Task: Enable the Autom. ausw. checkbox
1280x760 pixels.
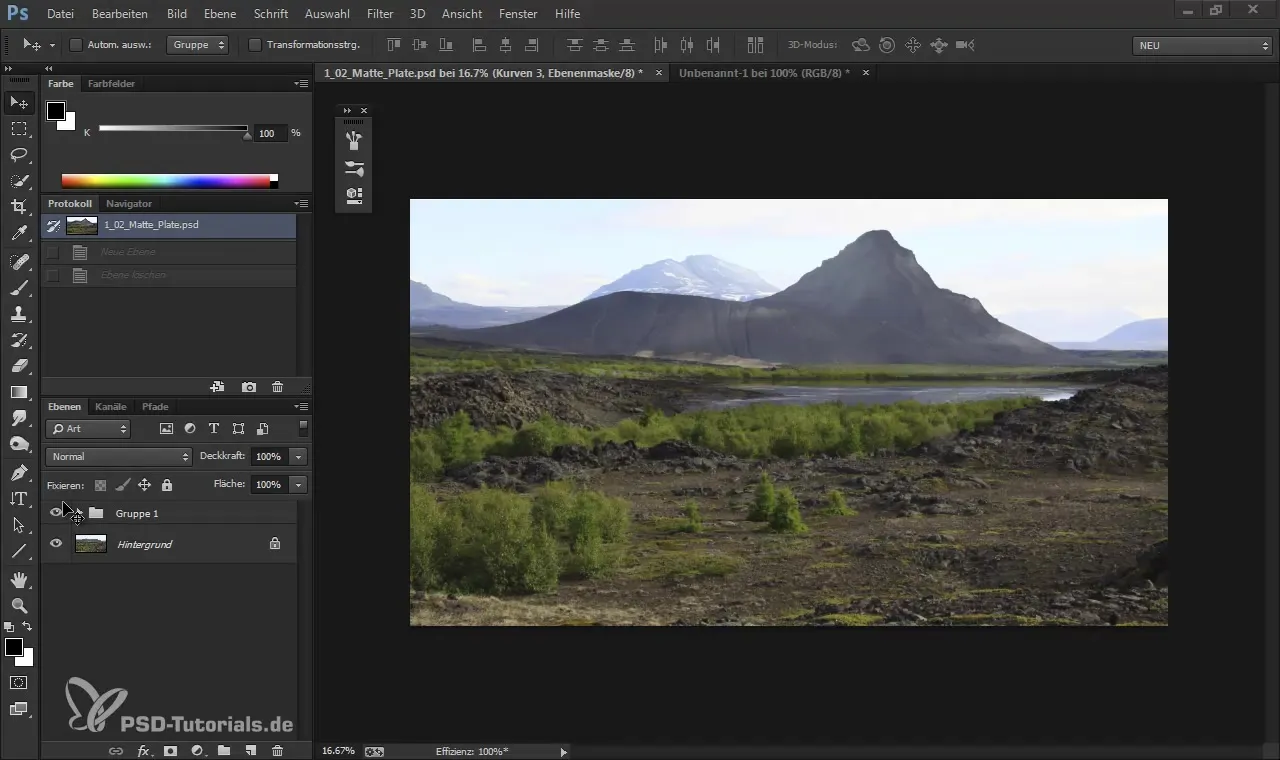Action: click(x=75, y=45)
